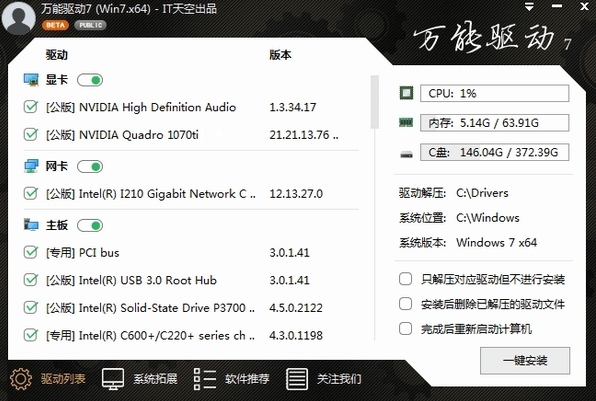The width and height of the screenshot is (596, 401).
Task: Enable 只解压对应驱动但不进行安装 option
Action: pyautogui.click(x=406, y=279)
